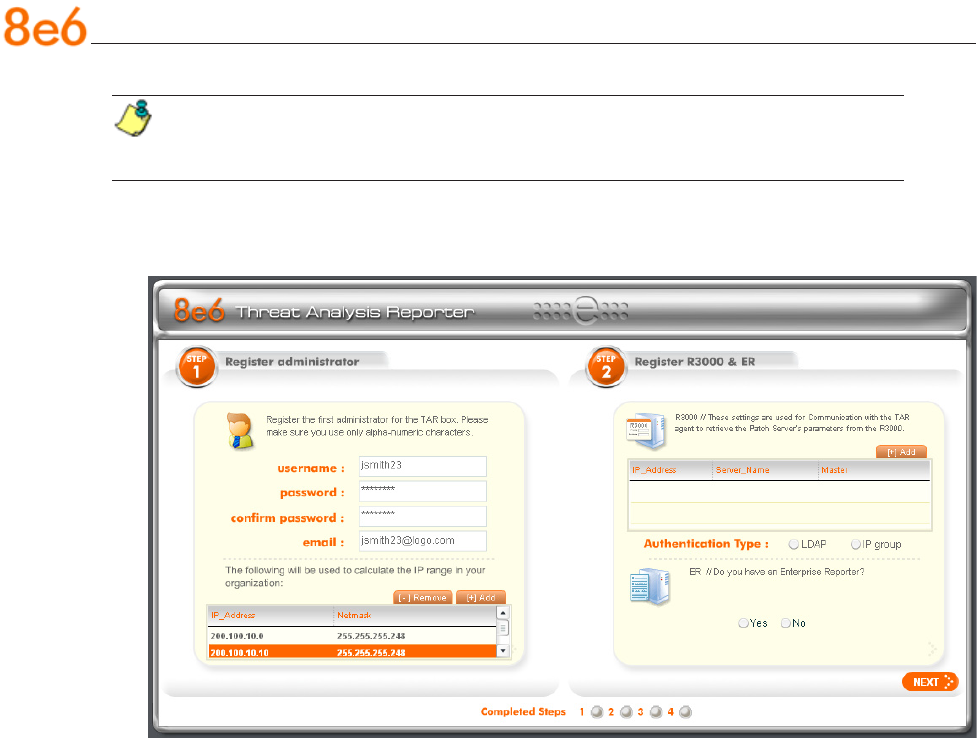Click the username input field
The width and height of the screenshot is (977, 738).
pos(422,466)
